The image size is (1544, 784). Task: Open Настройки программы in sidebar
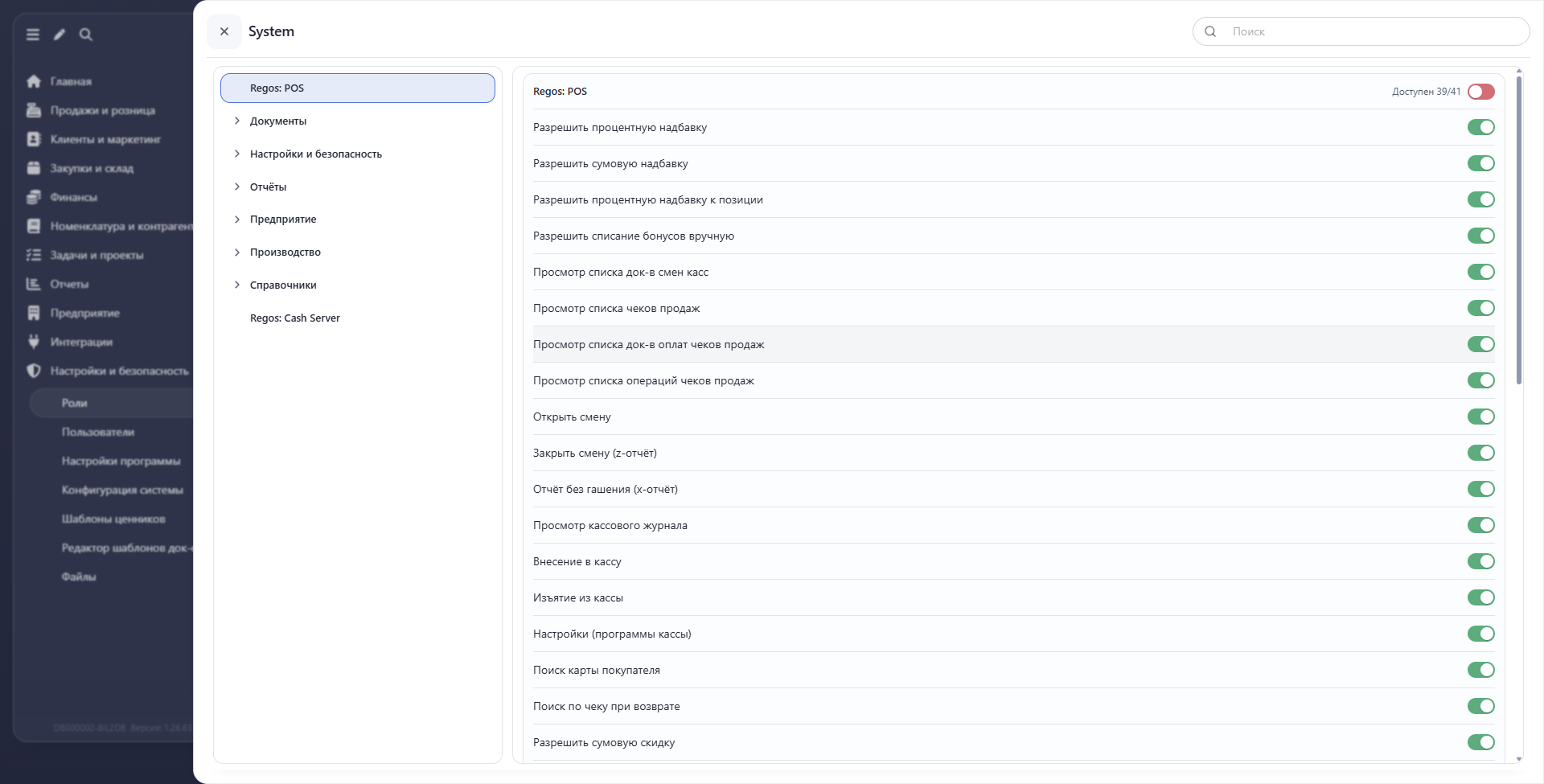121,461
